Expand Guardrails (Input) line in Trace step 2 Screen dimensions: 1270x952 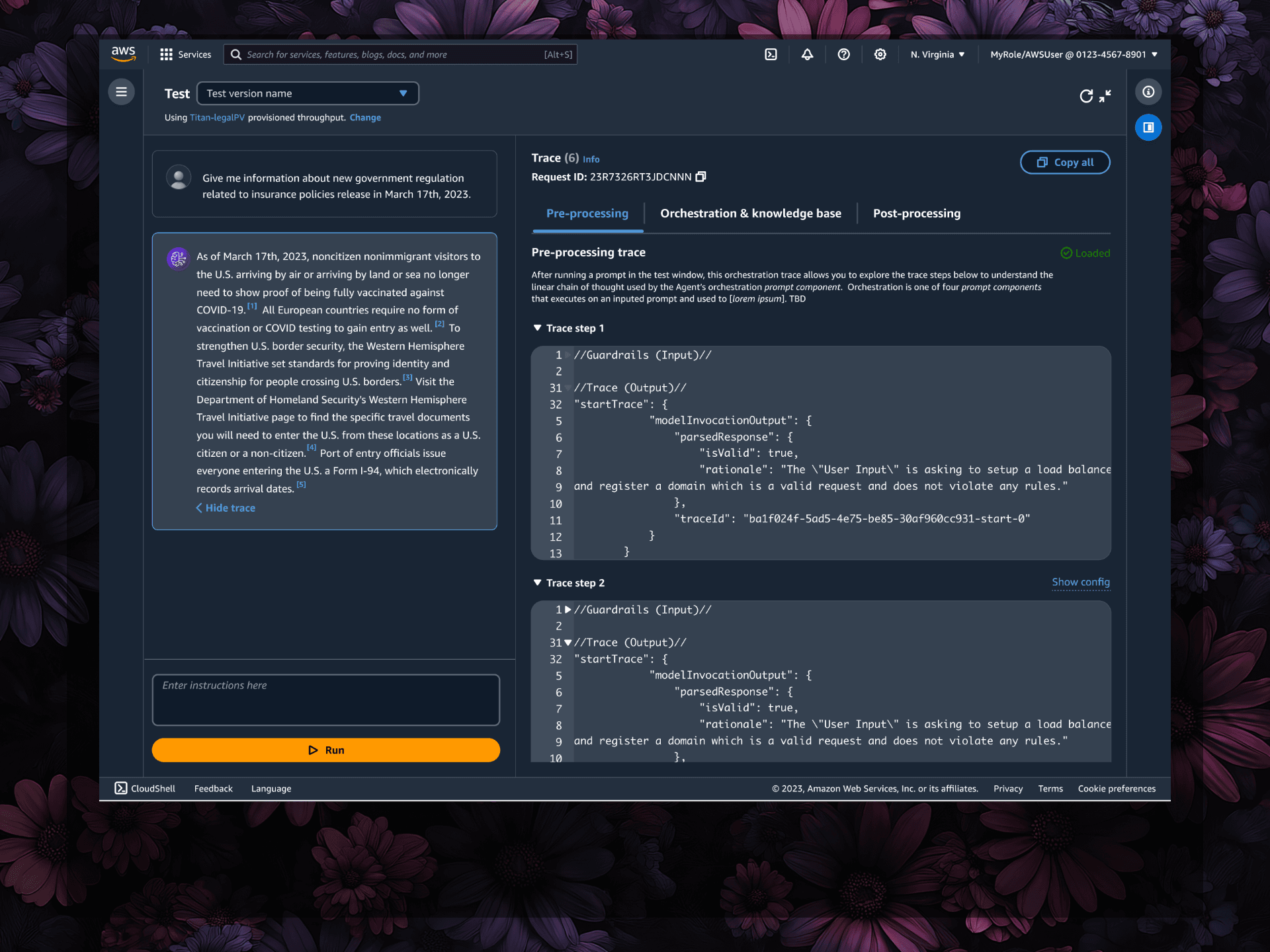click(x=568, y=610)
